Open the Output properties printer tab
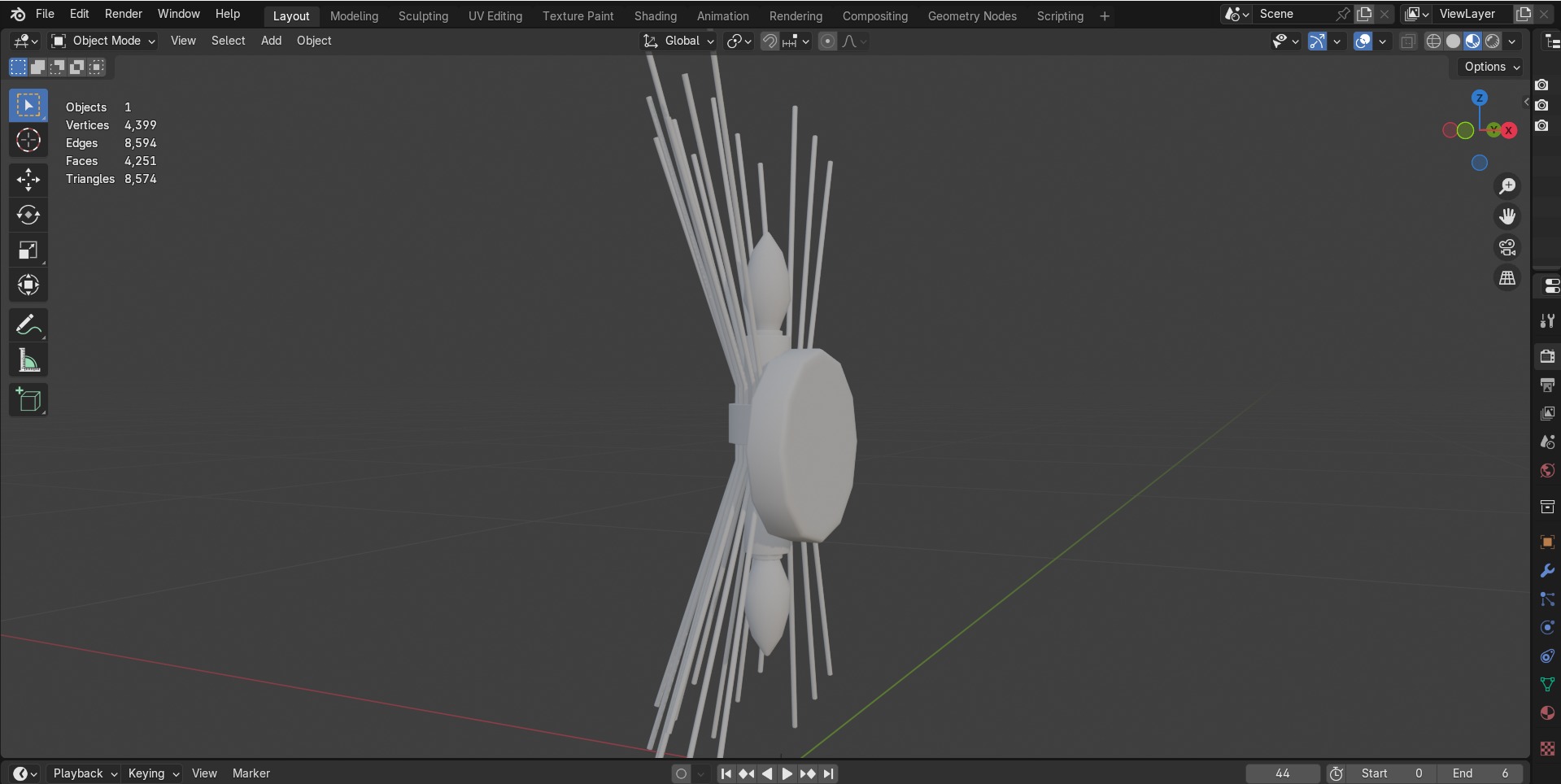The width and height of the screenshot is (1561, 784). (x=1547, y=385)
